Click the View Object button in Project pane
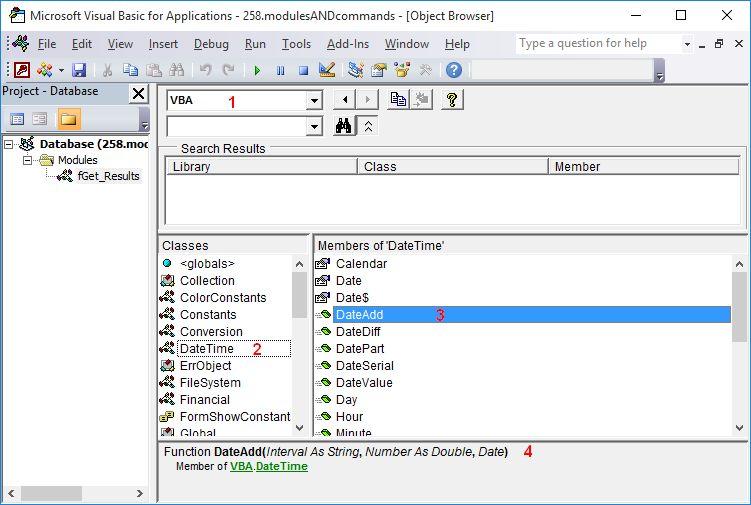The image size is (751, 505). point(41,120)
